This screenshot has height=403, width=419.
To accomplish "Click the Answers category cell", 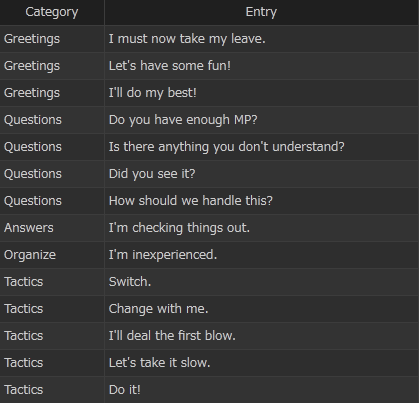I will point(52,228).
